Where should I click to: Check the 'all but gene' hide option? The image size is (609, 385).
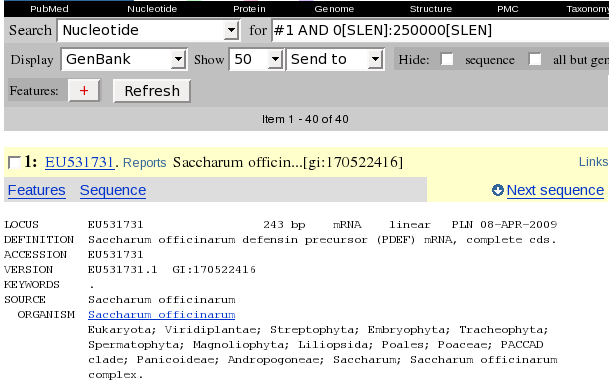pos(535,59)
